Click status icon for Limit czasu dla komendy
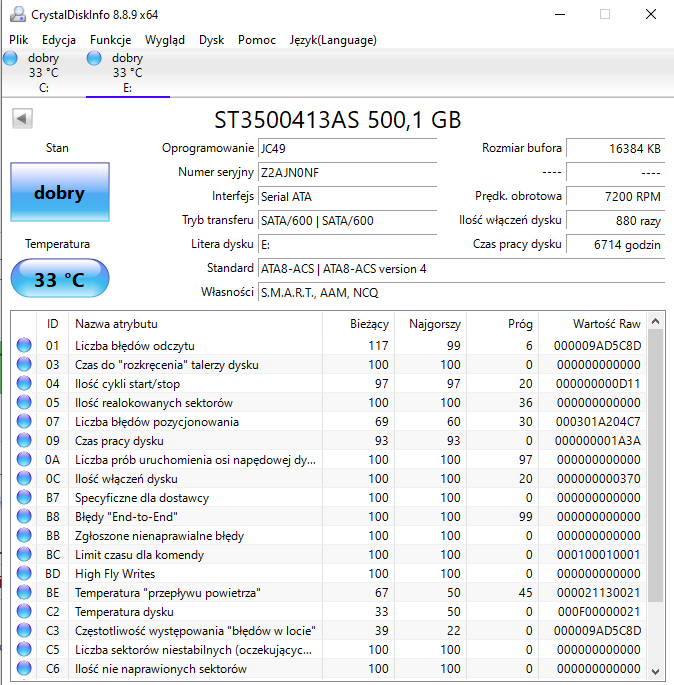This screenshot has height=685, width=674. click(24, 554)
